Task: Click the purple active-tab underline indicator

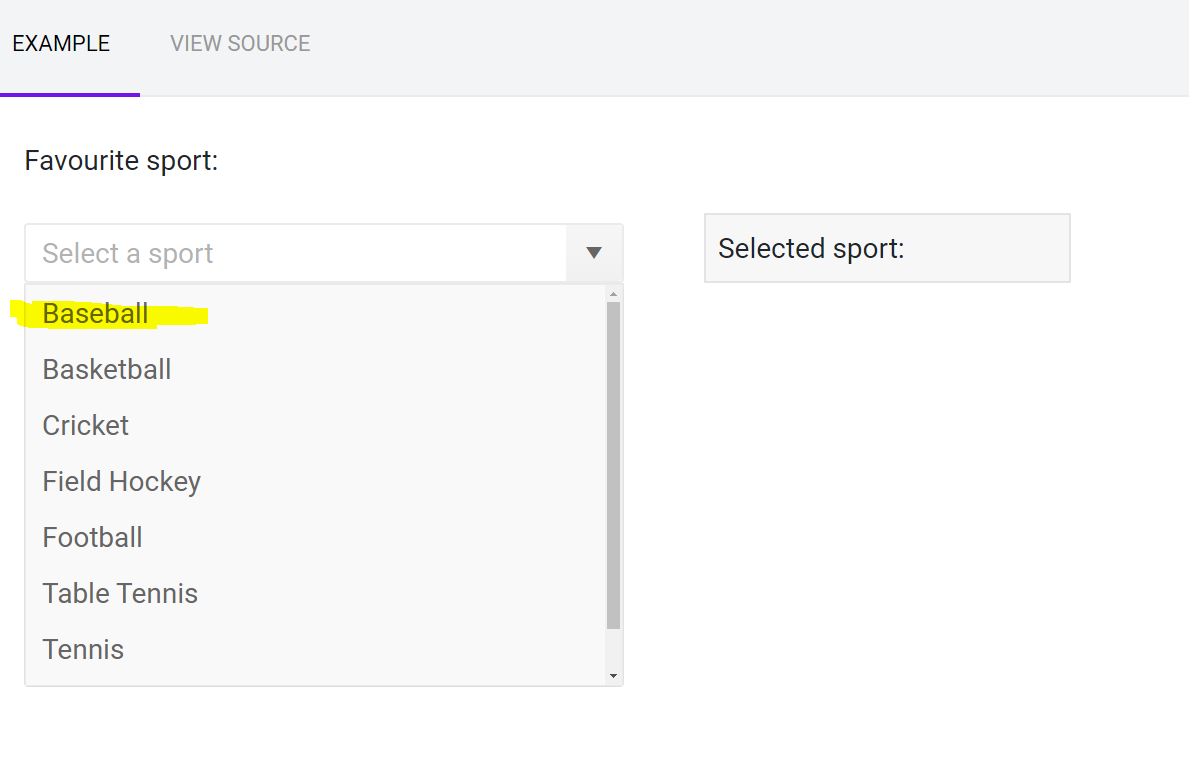Action: 70,95
